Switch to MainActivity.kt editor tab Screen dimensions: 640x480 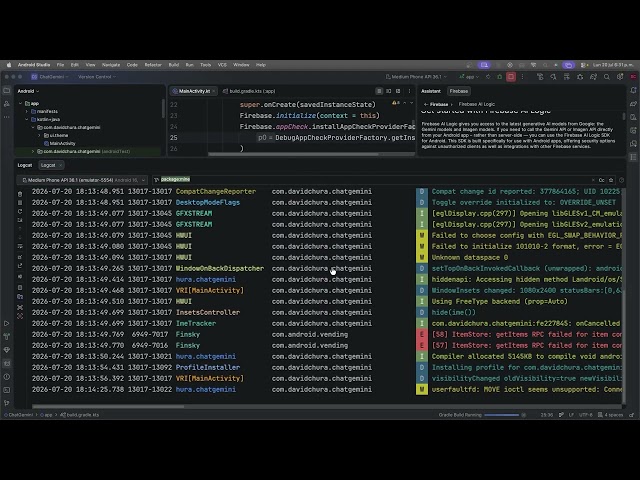[x=193, y=91]
